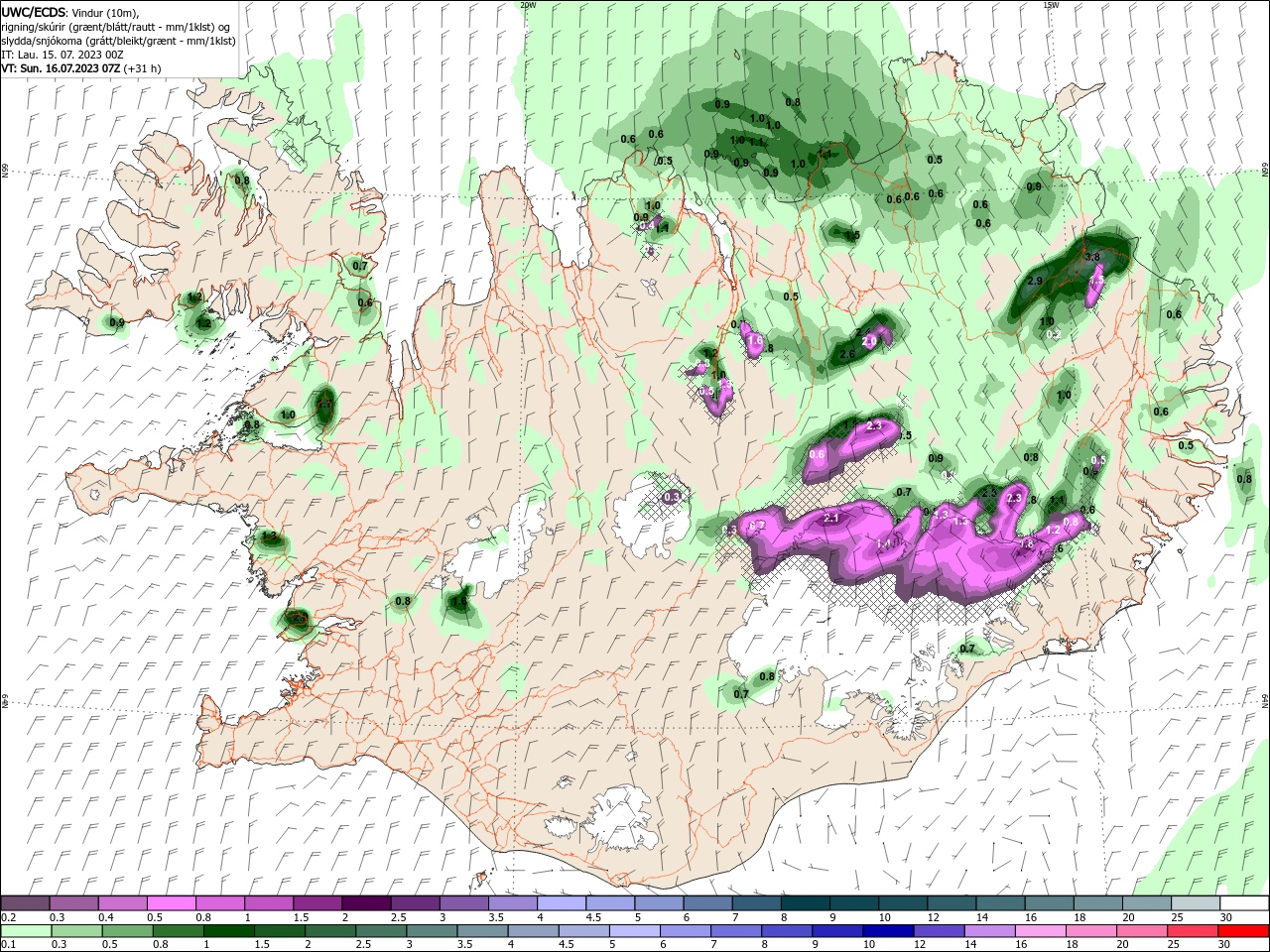Click the '3.8' rain value on the map
Image resolution: width=1270 pixels, height=952 pixels.
[1093, 257]
